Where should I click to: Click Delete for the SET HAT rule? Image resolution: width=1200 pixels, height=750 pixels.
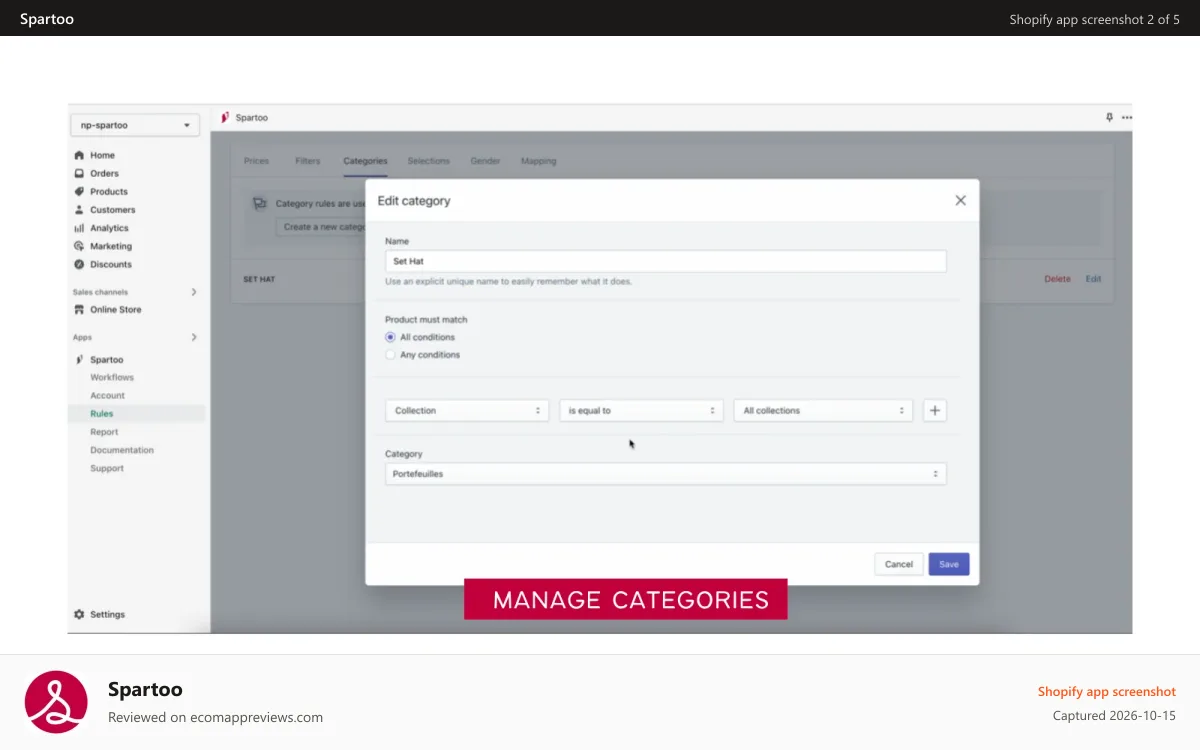(x=1057, y=279)
